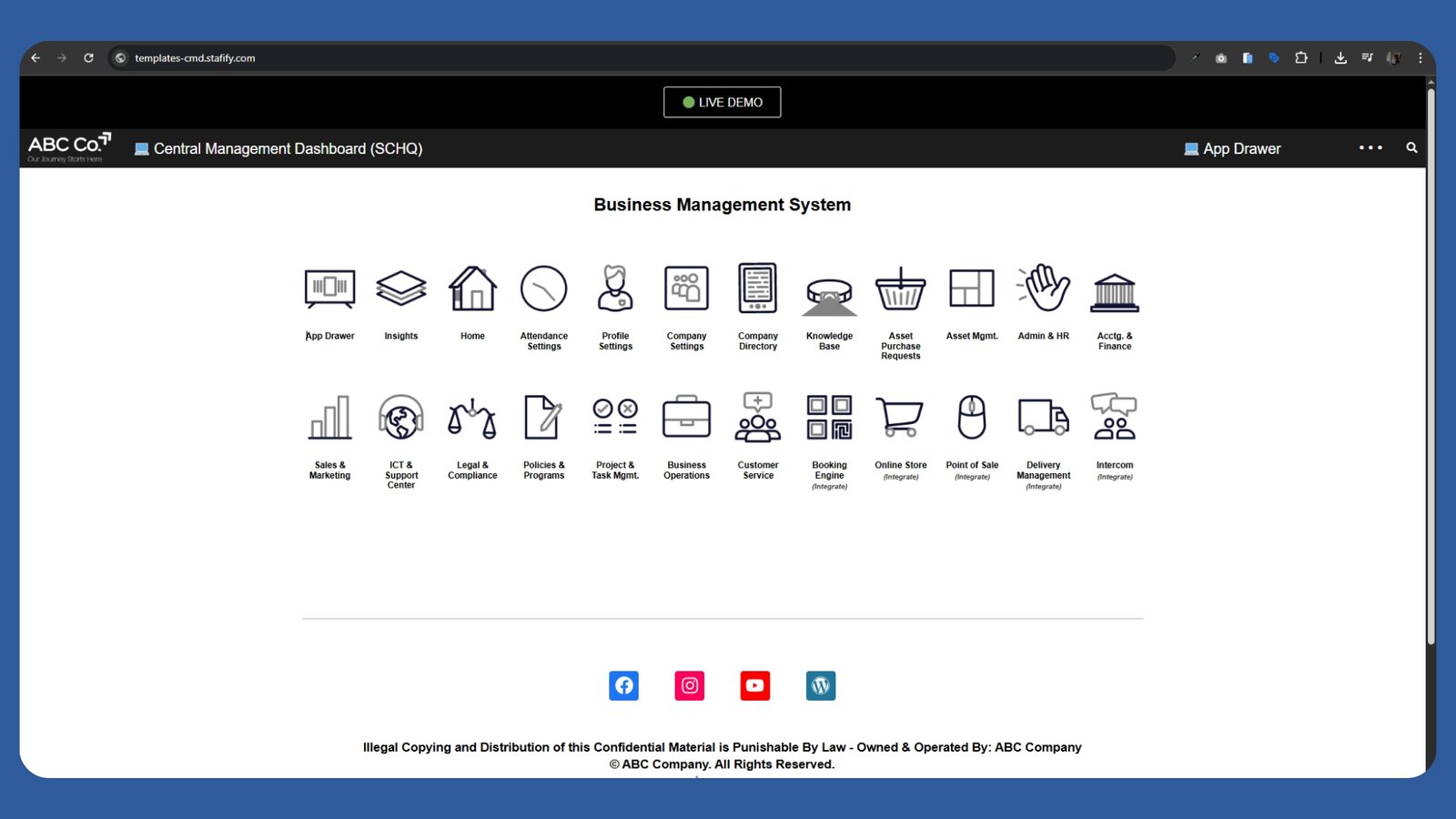
Task: Reload the page with browser refresh
Action: 88,58
